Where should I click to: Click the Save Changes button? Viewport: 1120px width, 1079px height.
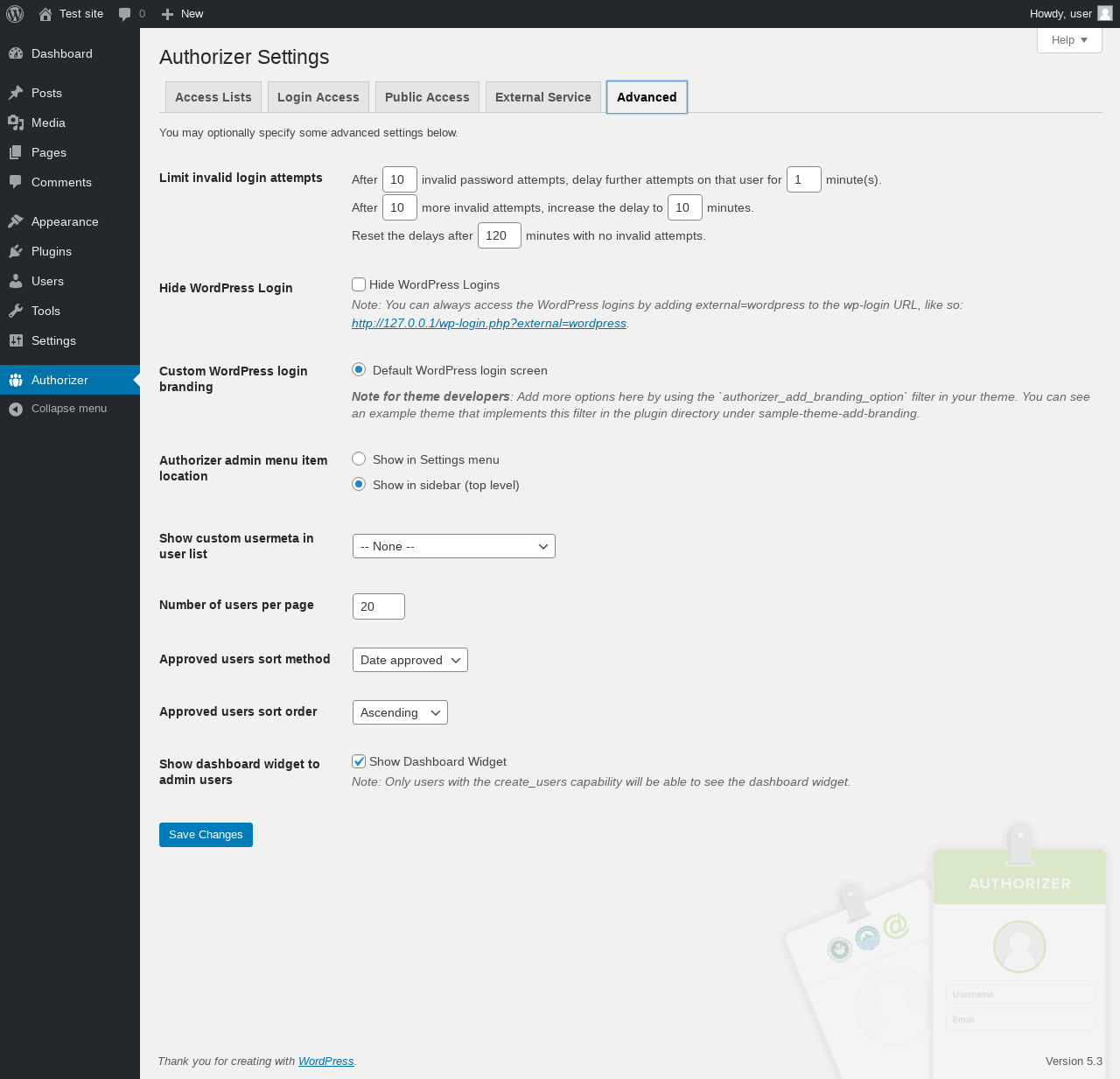click(206, 835)
